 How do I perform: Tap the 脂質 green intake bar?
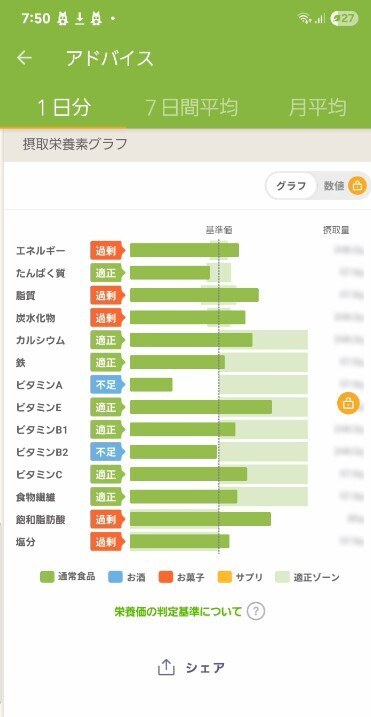click(194, 295)
